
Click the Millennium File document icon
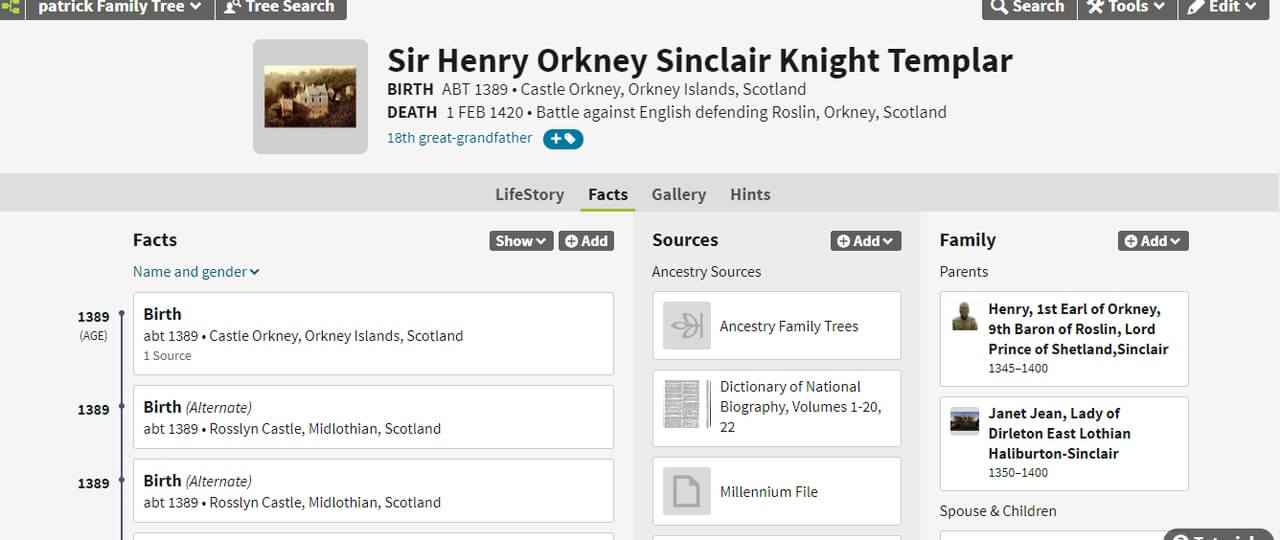687,491
